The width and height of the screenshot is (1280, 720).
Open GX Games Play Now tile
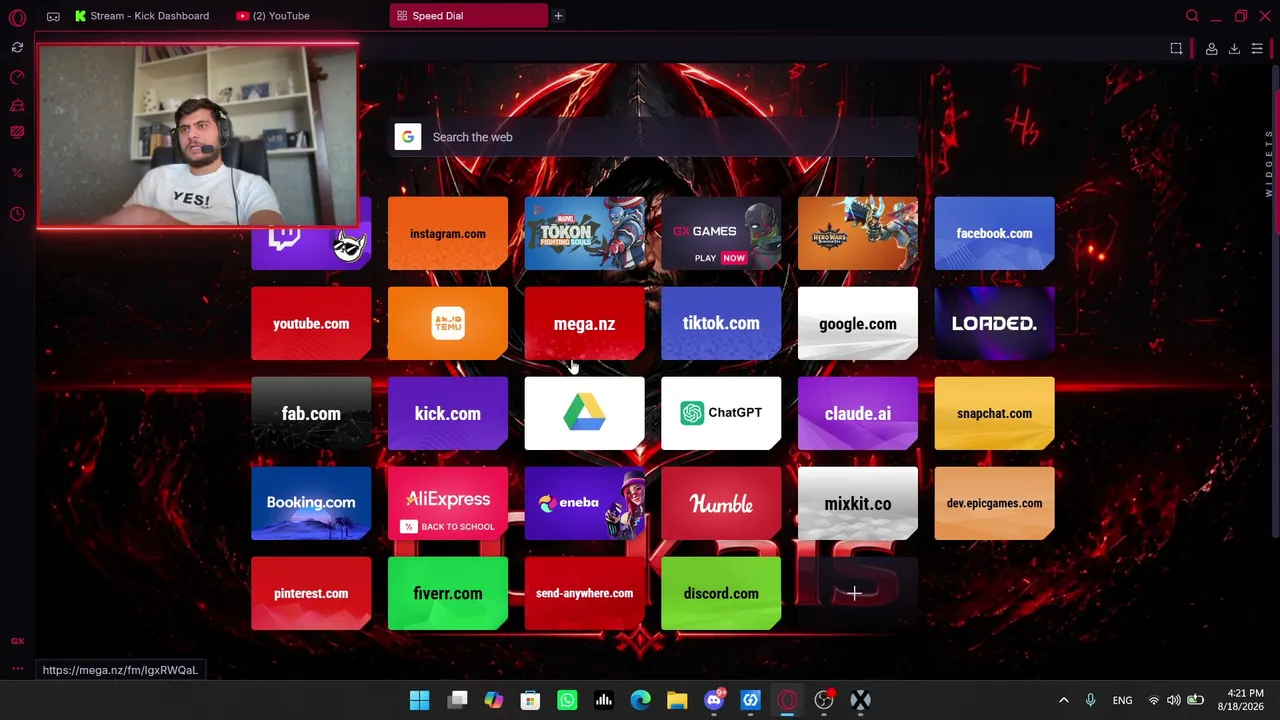(x=721, y=233)
